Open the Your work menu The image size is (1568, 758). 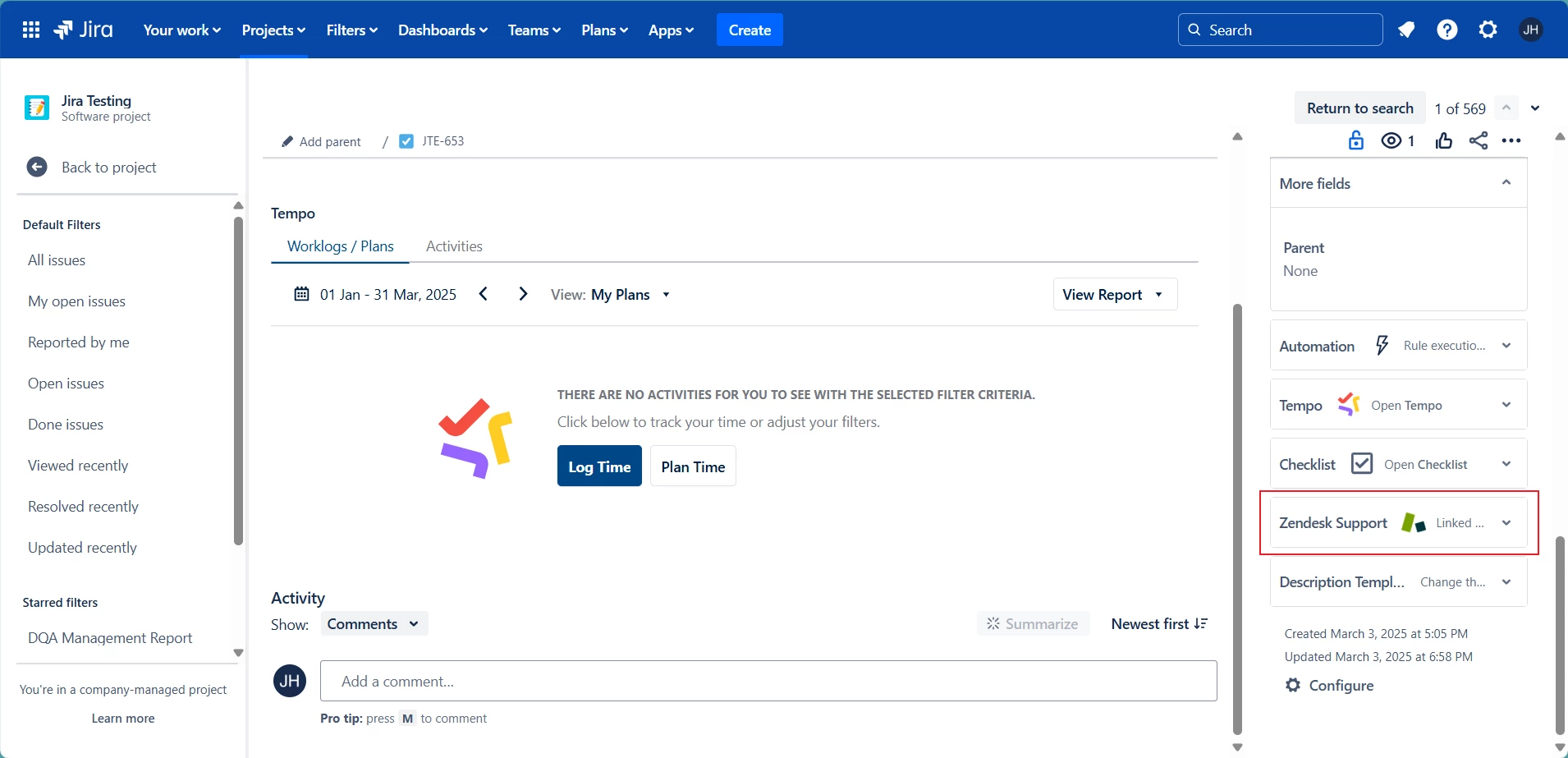181,30
